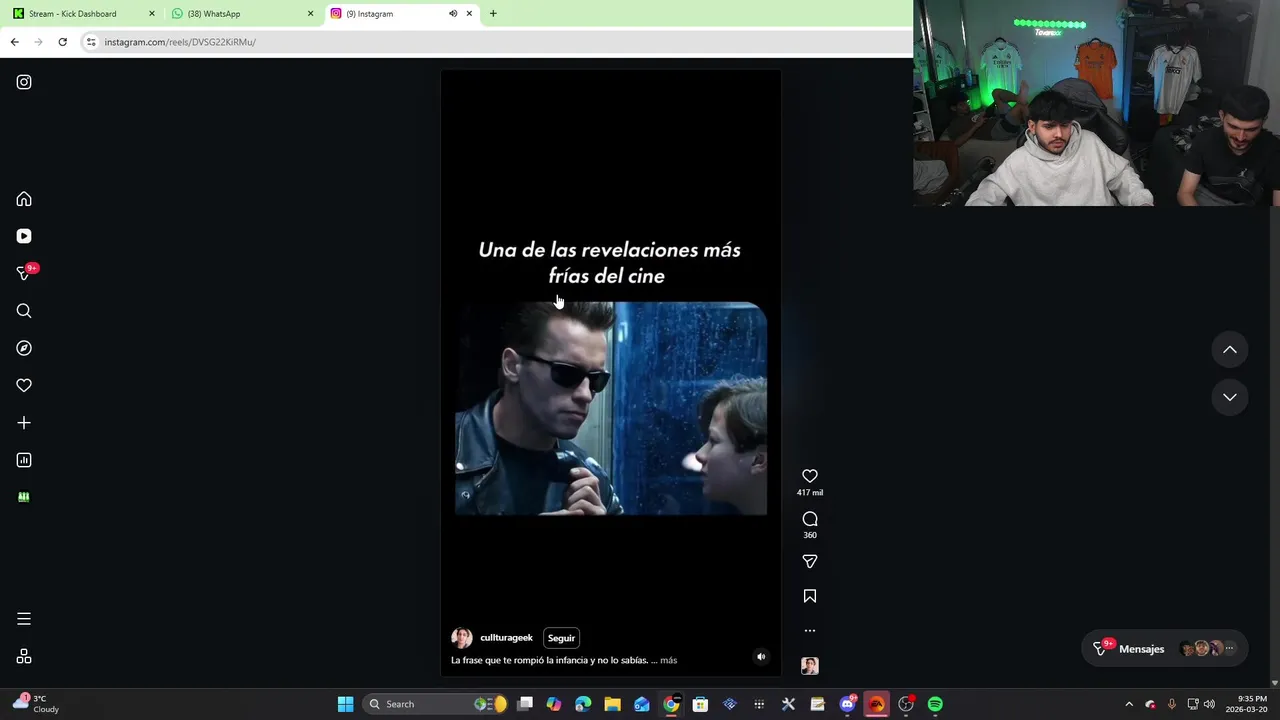
Task: Toggle the reel sound speaker button
Action: [x=761, y=657]
